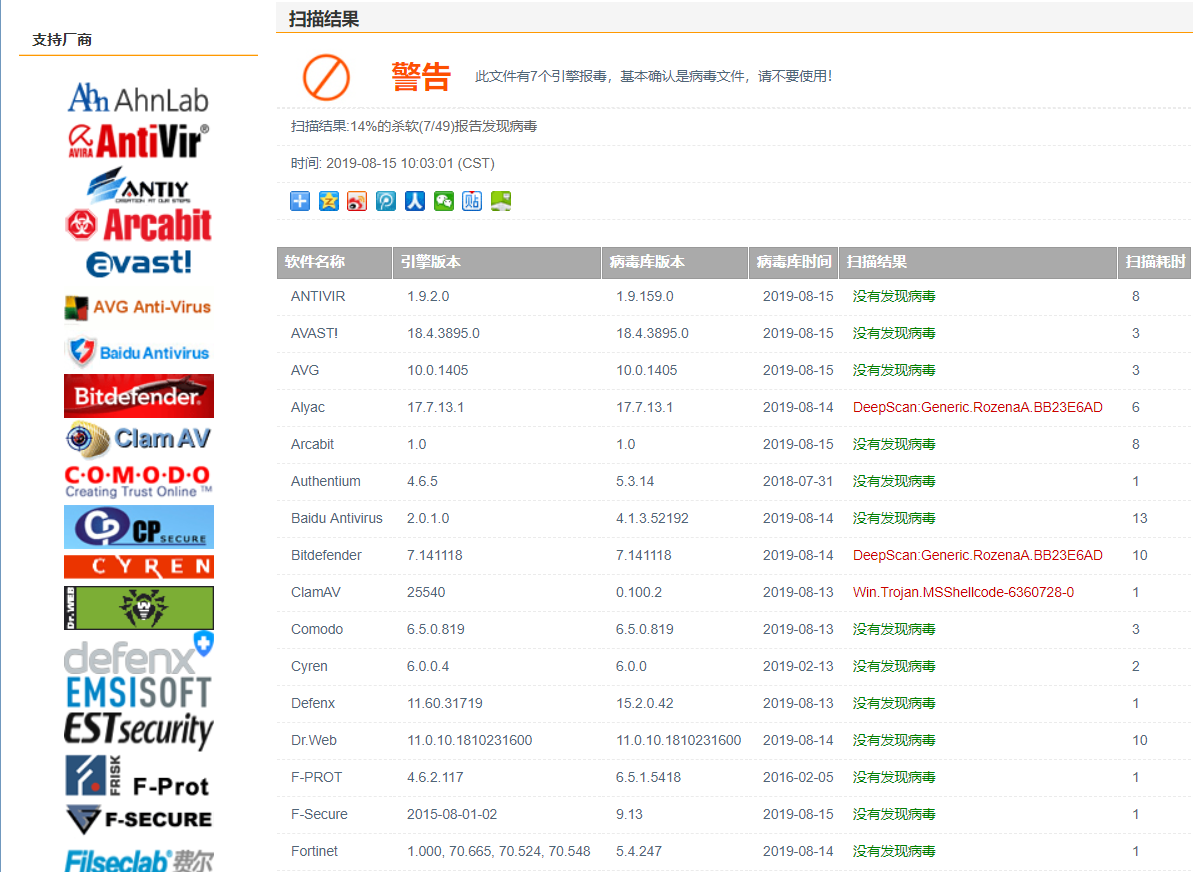Viewport: 1197px width, 872px height.
Task: Open the AntiVir vendor logo
Action: [138, 141]
